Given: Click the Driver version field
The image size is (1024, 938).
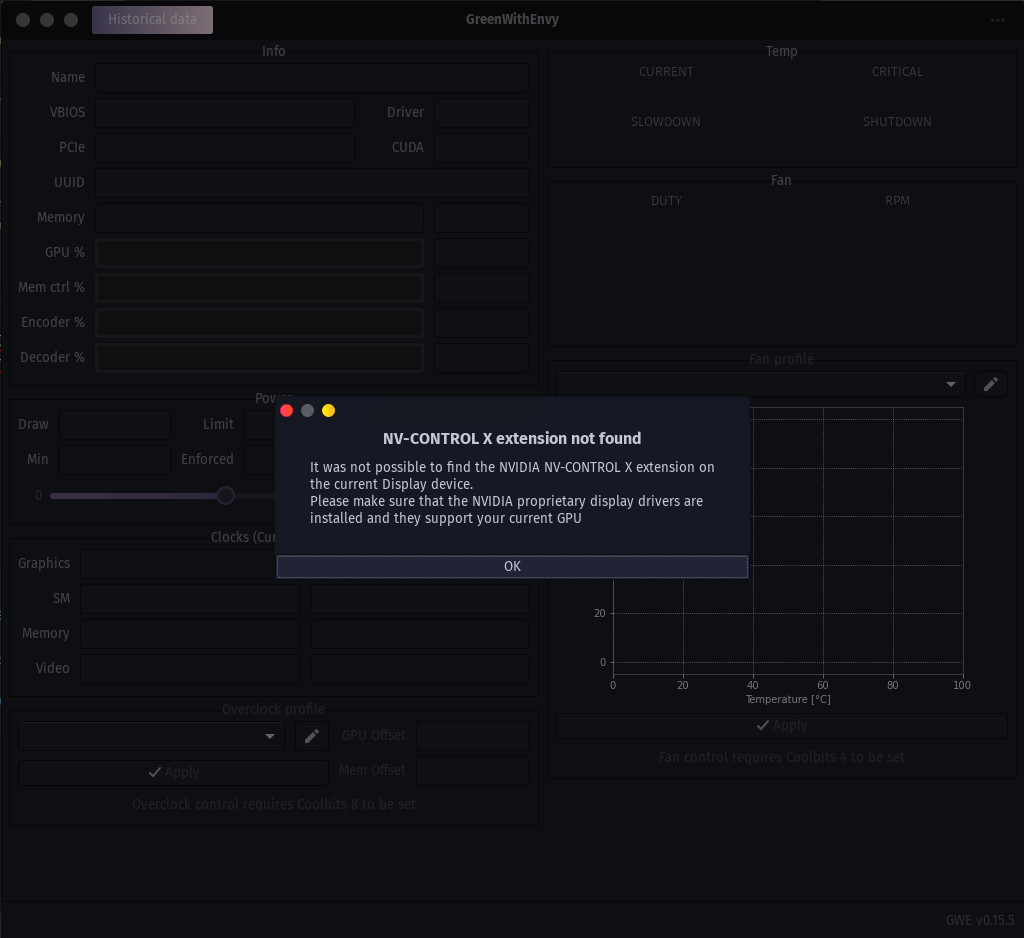Looking at the screenshot, I should click(482, 112).
